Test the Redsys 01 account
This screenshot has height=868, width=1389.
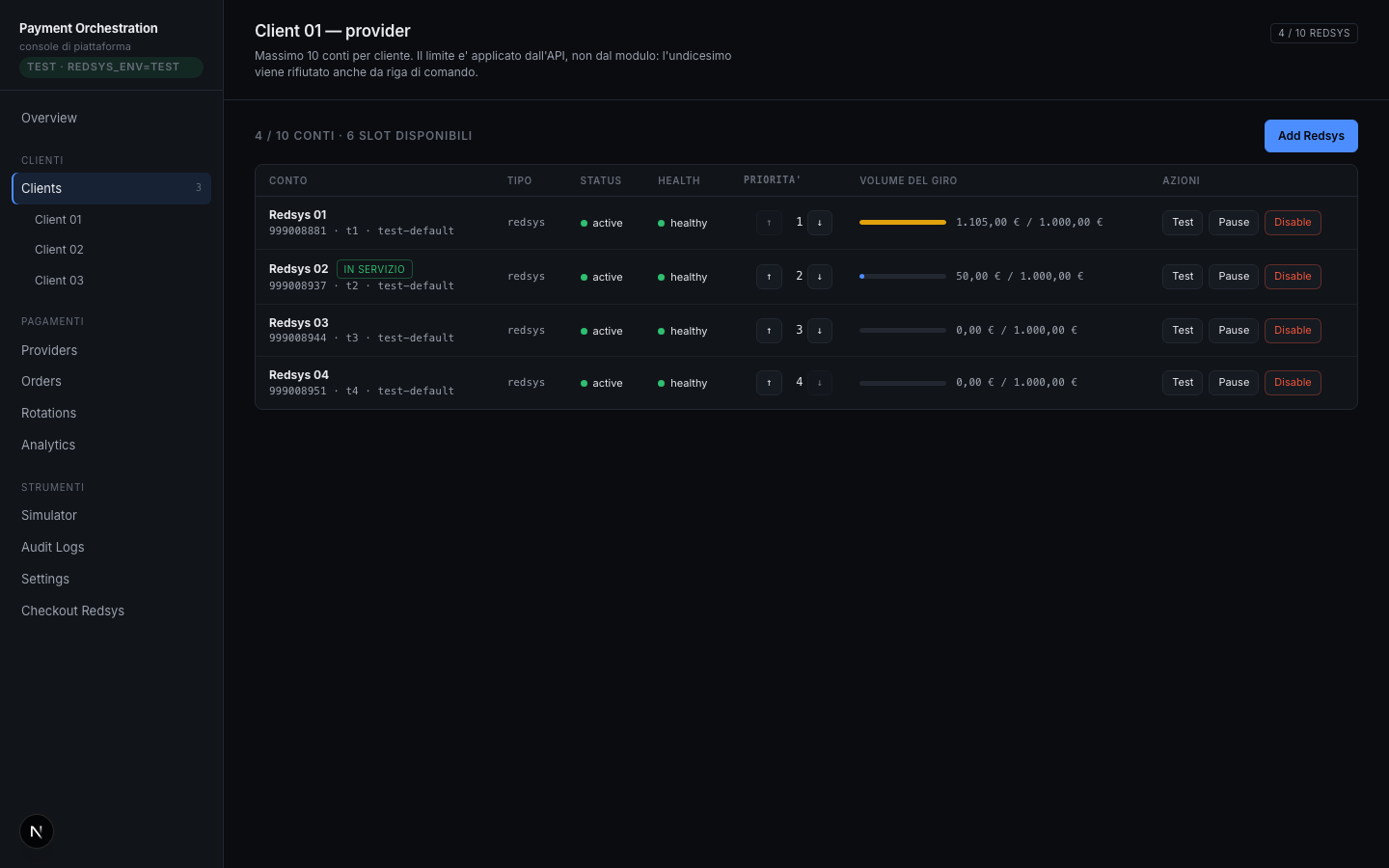(1183, 223)
